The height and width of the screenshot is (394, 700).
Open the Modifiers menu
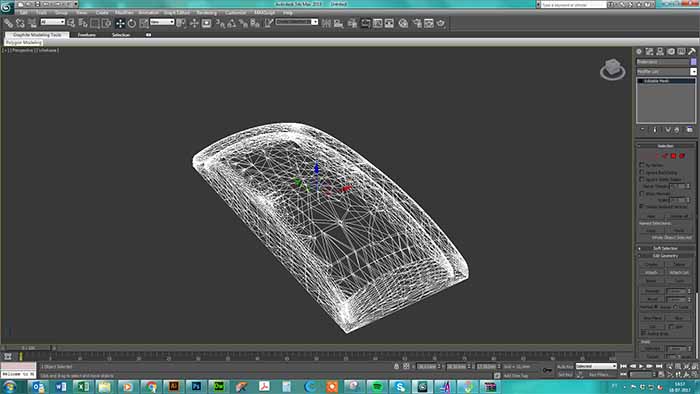click(124, 12)
